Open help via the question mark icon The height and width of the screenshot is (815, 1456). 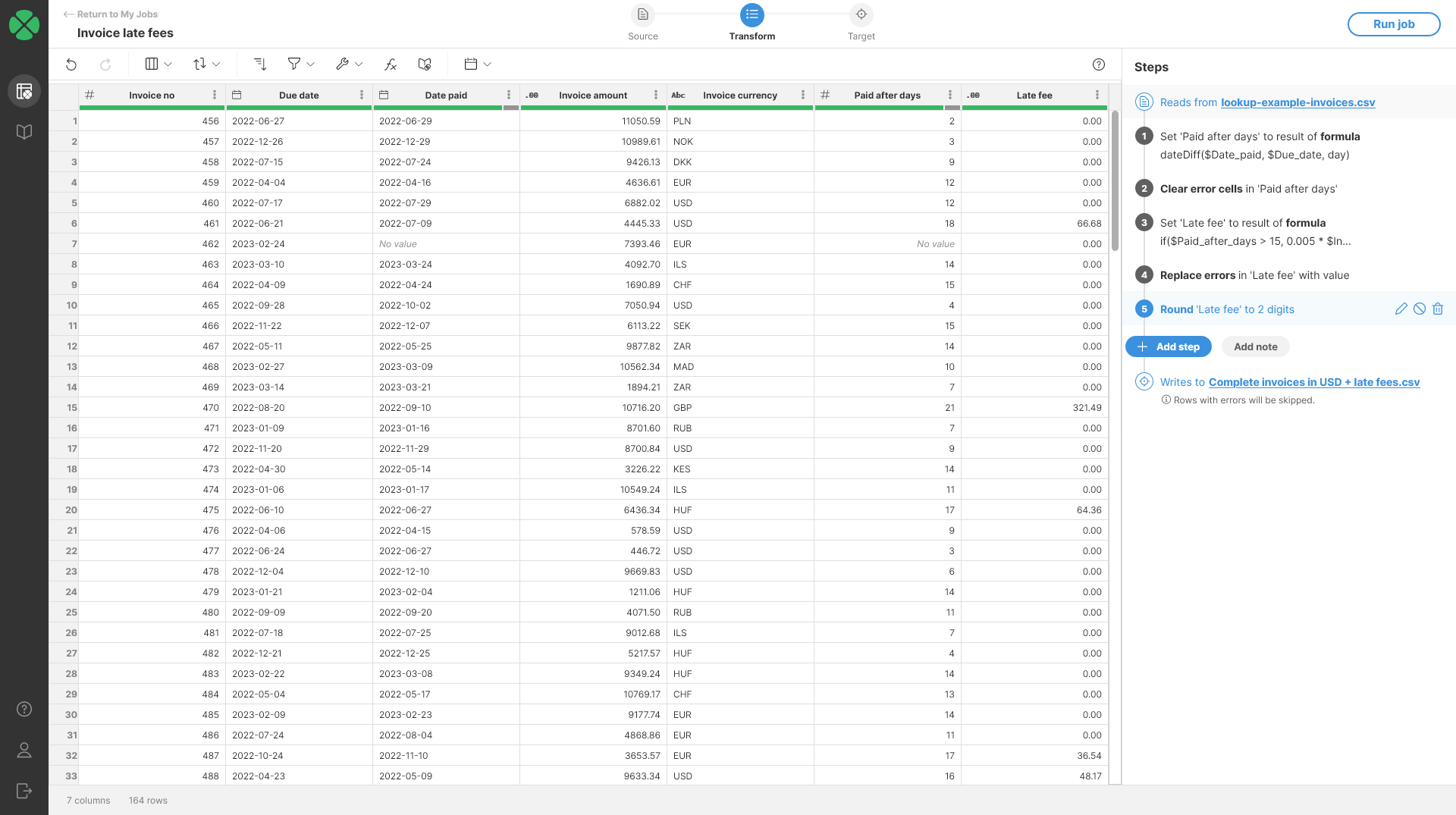pos(1099,64)
